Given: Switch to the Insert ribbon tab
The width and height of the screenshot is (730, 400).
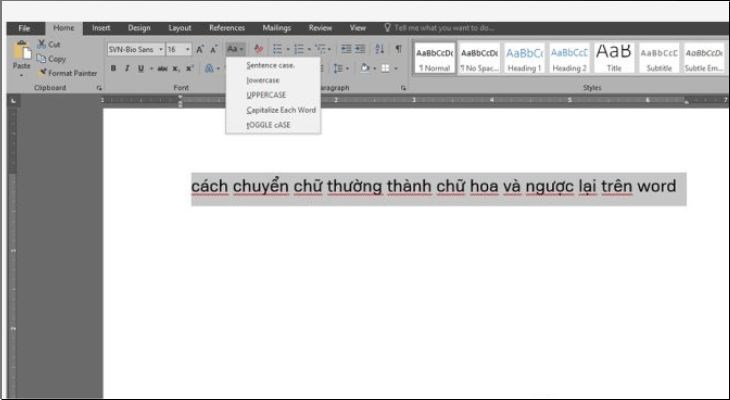Looking at the screenshot, I should tap(101, 28).
